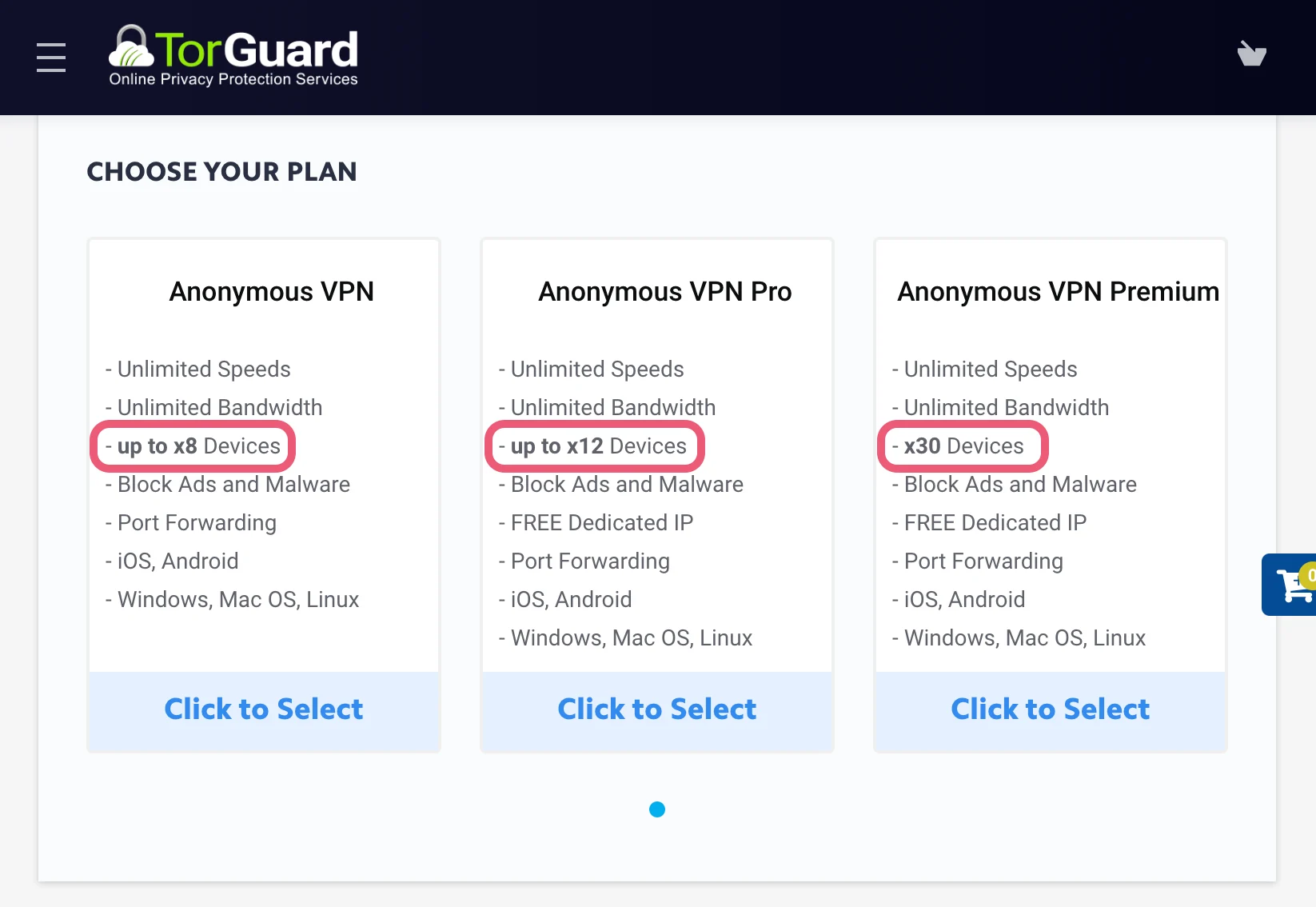Image resolution: width=1316 pixels, height=907 pixels.
Task: Click the blue carousel pagination dot
Action: click(657, 809)
